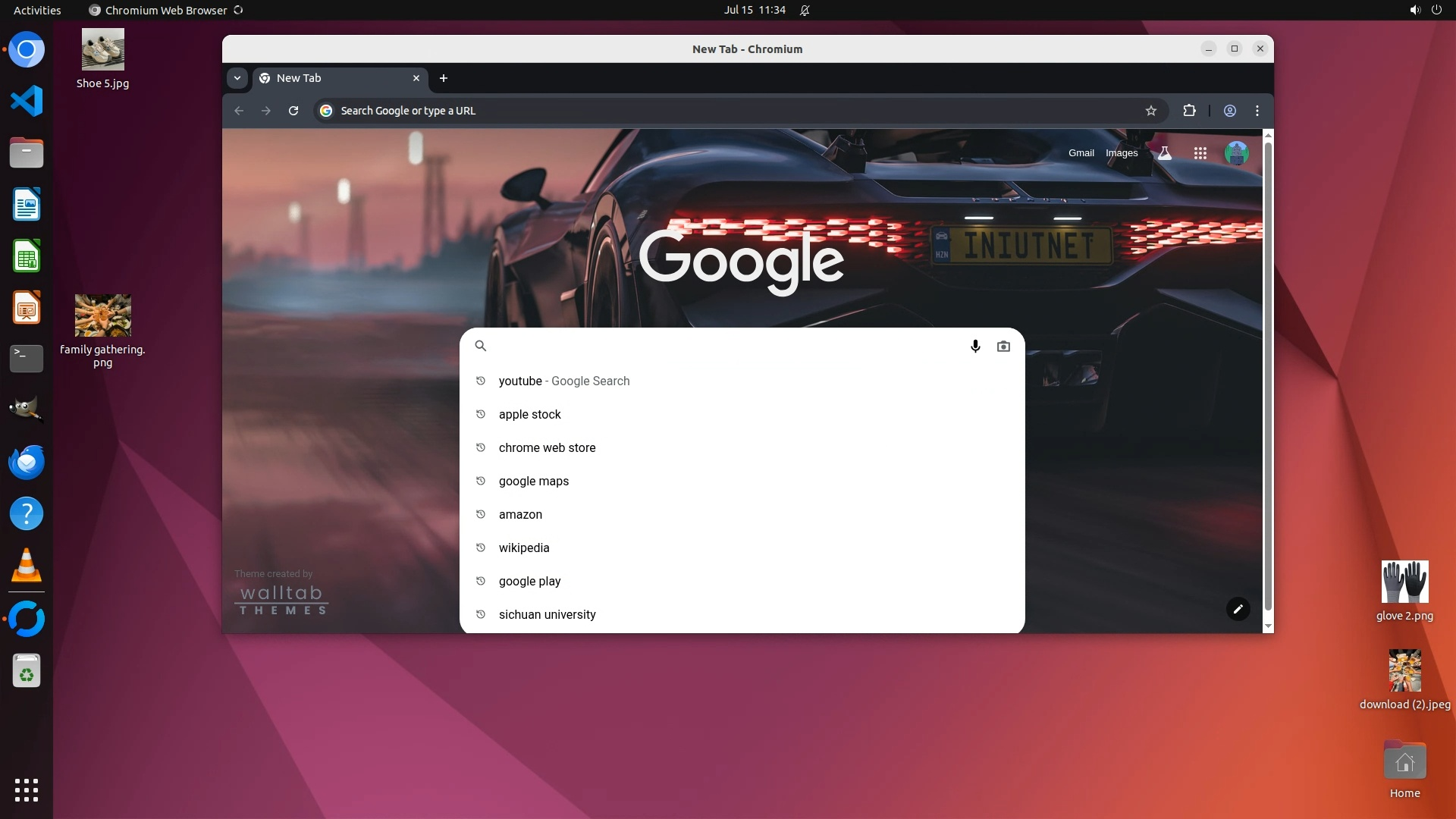Viewport: 1456px width, 819px height.
Task: Open the Images link
Action: tap(1121, 153)
